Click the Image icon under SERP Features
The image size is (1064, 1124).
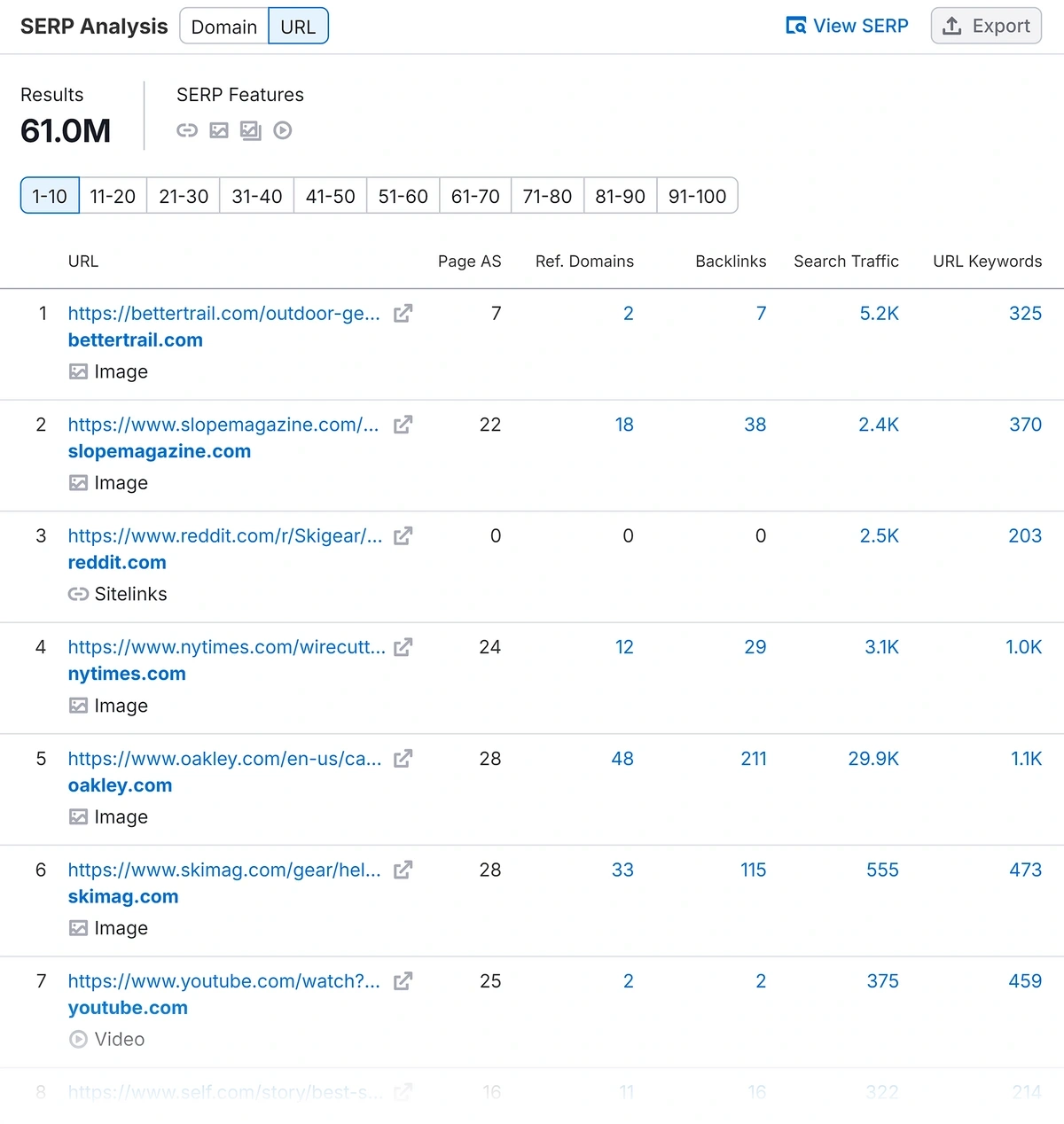(x=219, y=130)
